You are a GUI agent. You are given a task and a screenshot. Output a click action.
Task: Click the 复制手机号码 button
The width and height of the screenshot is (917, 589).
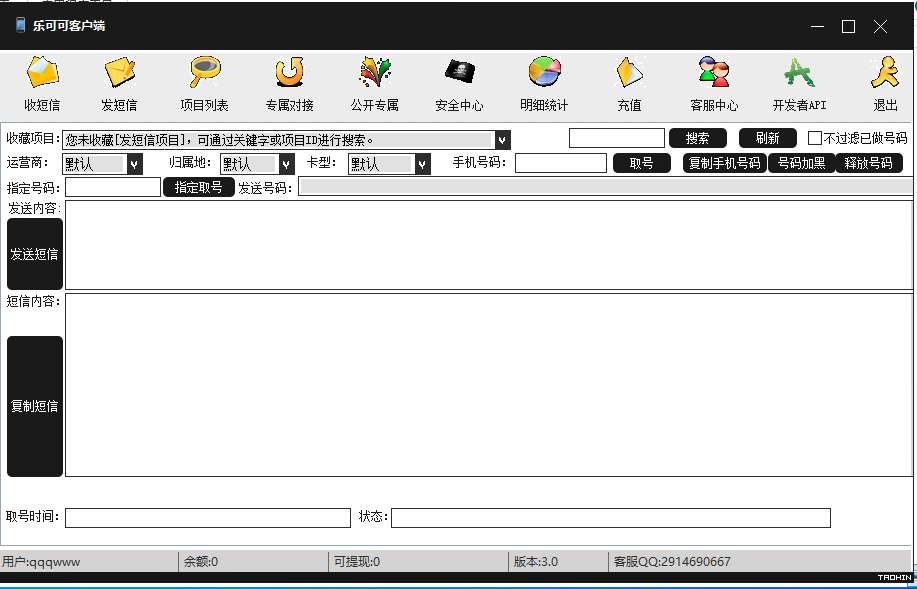[725, 163]
